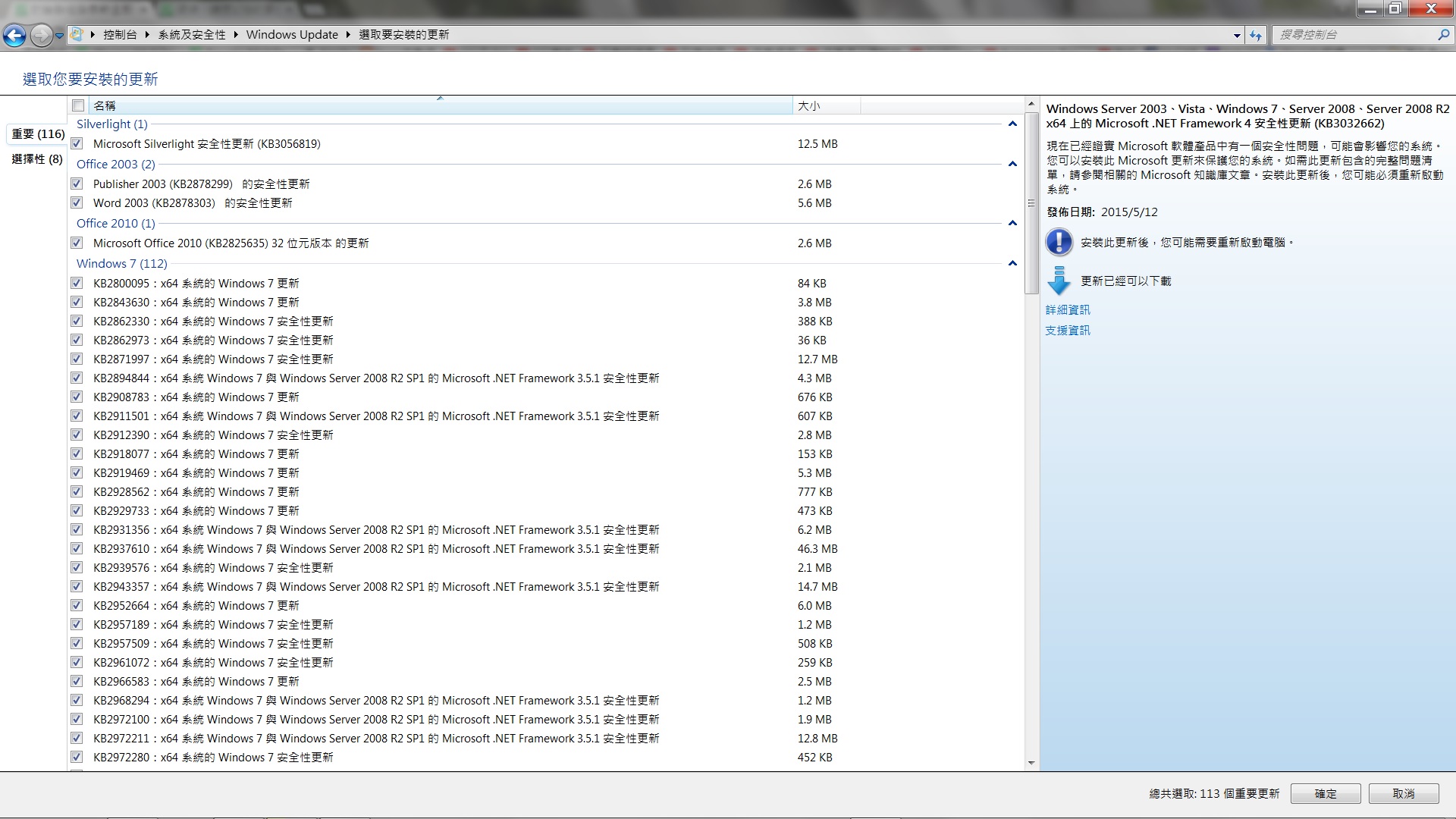Minimize the Windows Update window
The image size is (1456, 819).
1370,8
